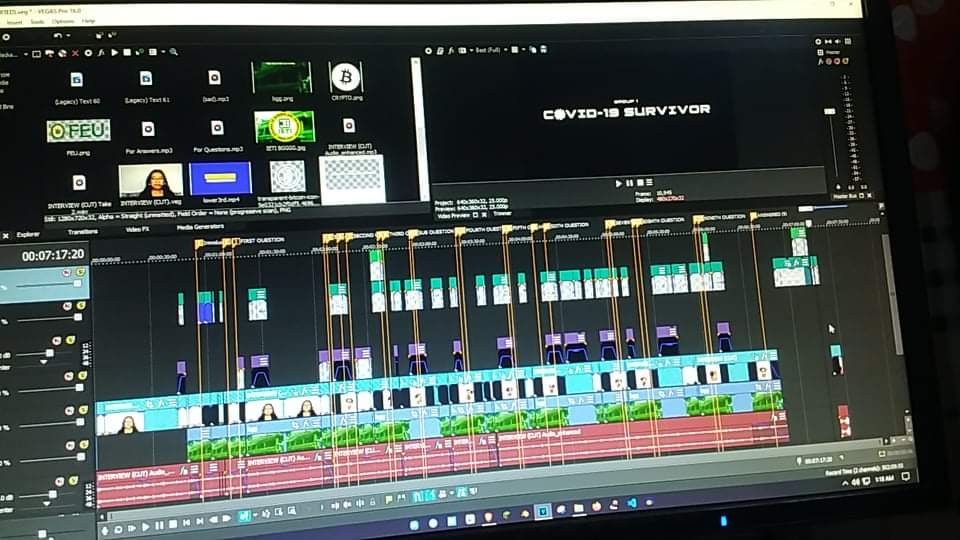Select CRYPTO.png bitcoin thumbnail in Project Media
Image resolution: width=960 pixels, height=540 pixels.
click(345, 77)
